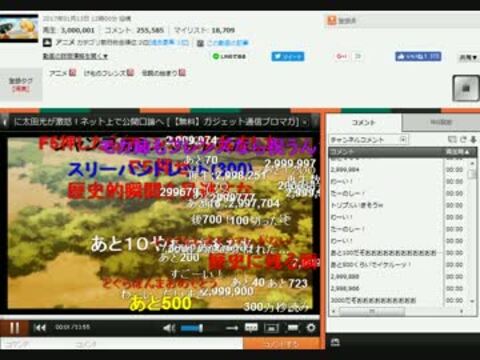Click the comment list refresh icon
Image resolution: width=480 pixels, height=360 pixels.
463,140
